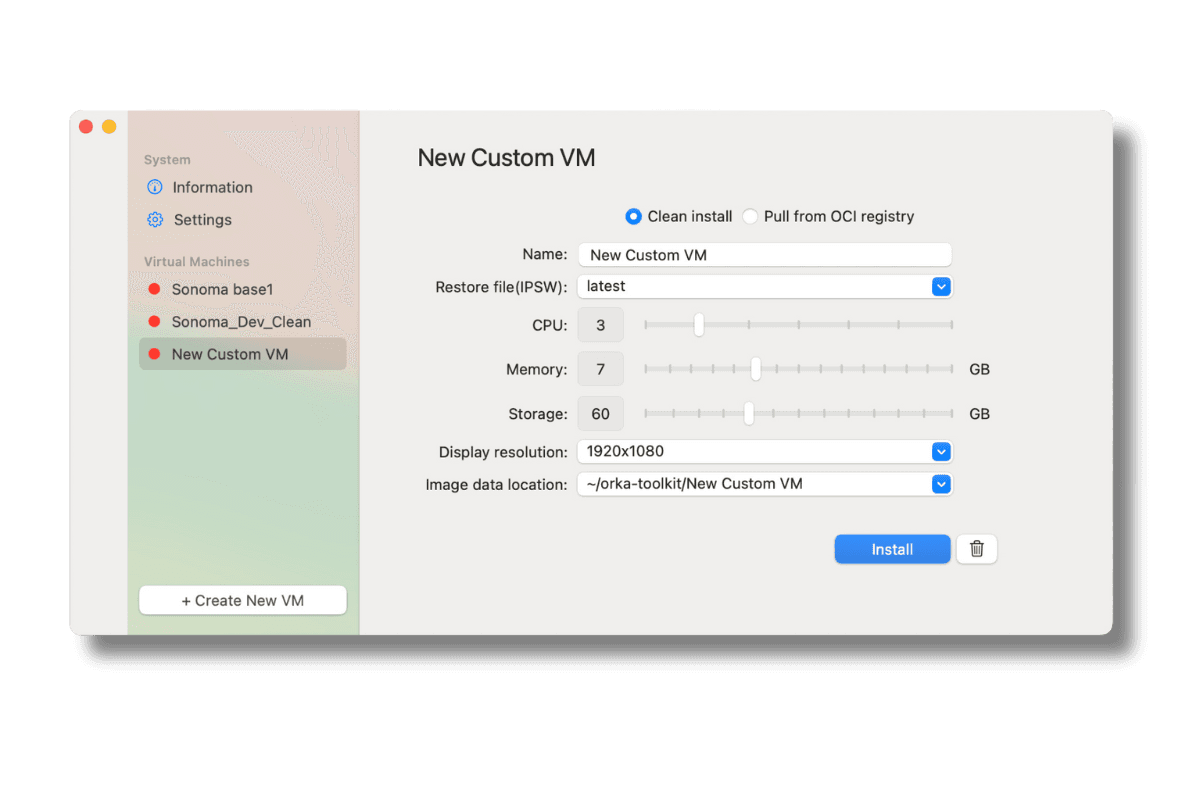Click the Create New VM button
The width and height of the screenshot is (1200, 800).
[243, 600]
